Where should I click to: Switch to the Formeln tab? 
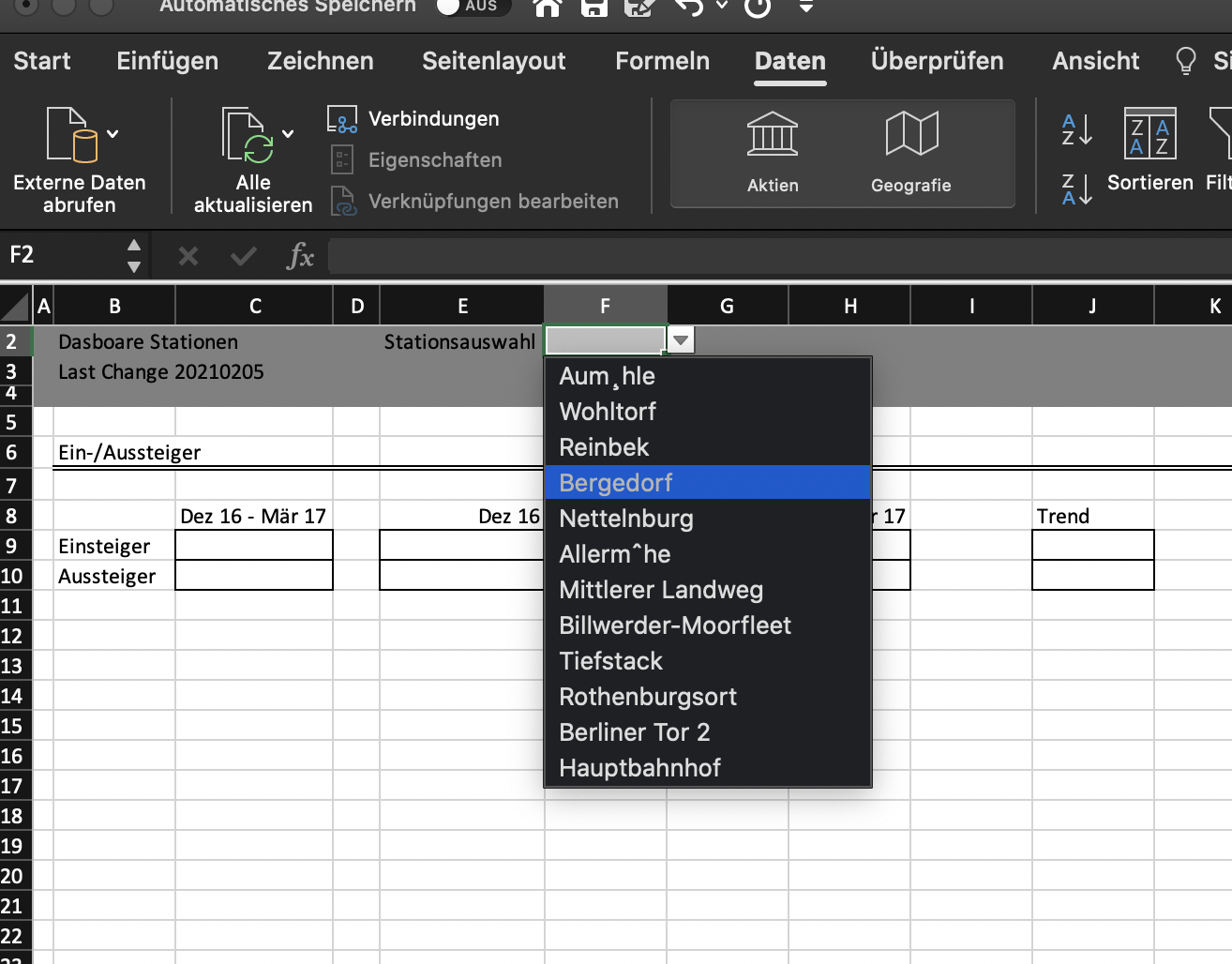coord(662,61)
